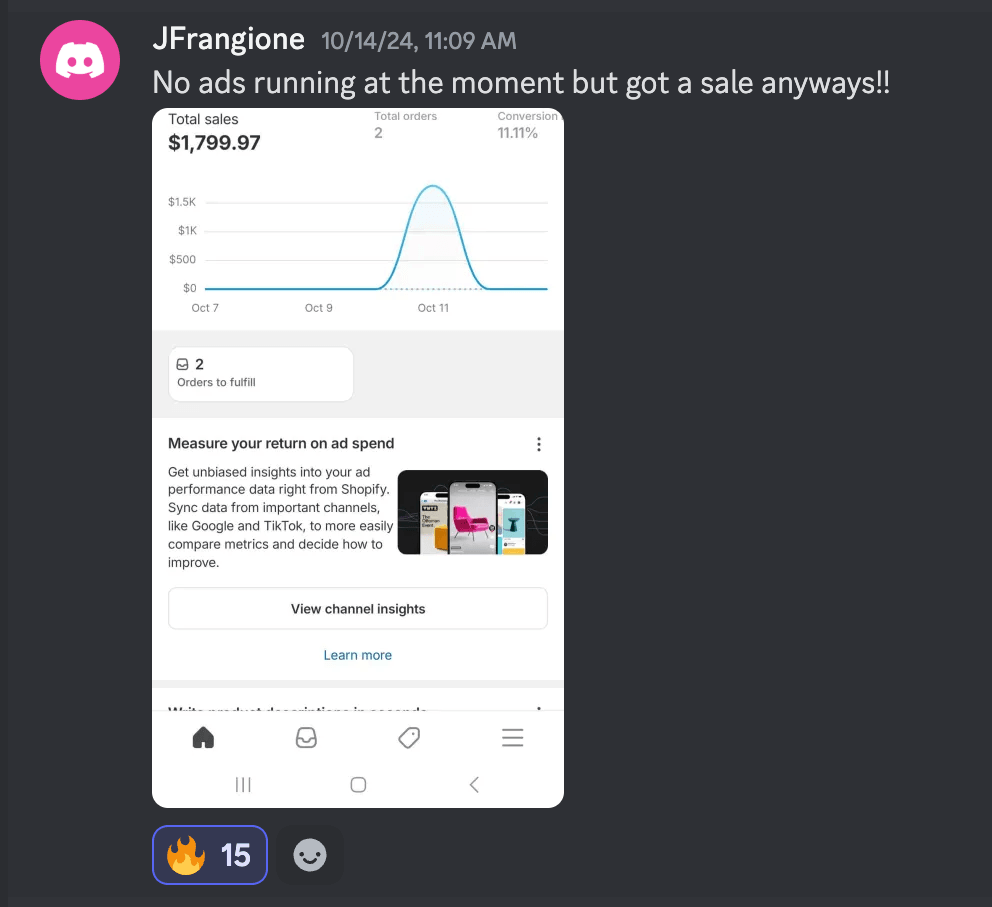Click JFrangione's pink Discord avatar
The width and height of the screenshot is (992, 907).
[80, 60]
